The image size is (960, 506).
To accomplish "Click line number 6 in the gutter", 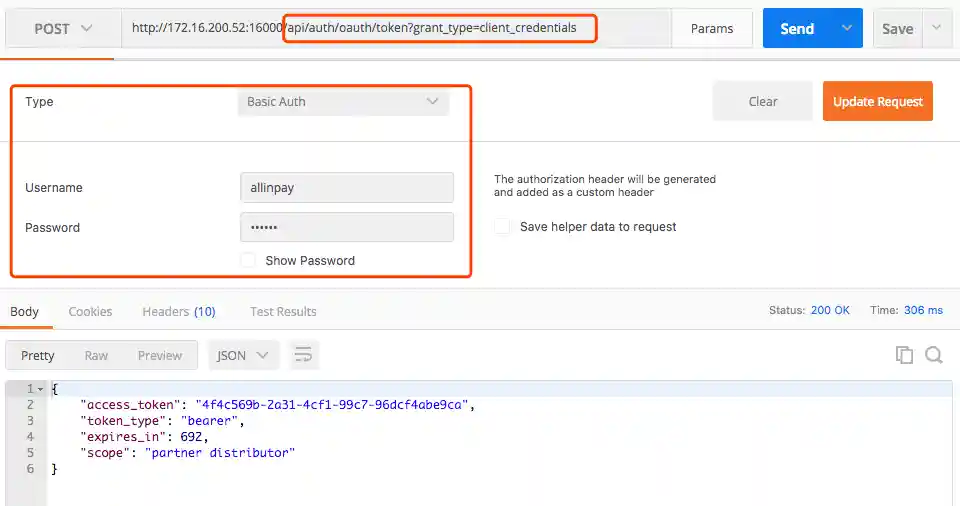I will click(x=30, y=469).
